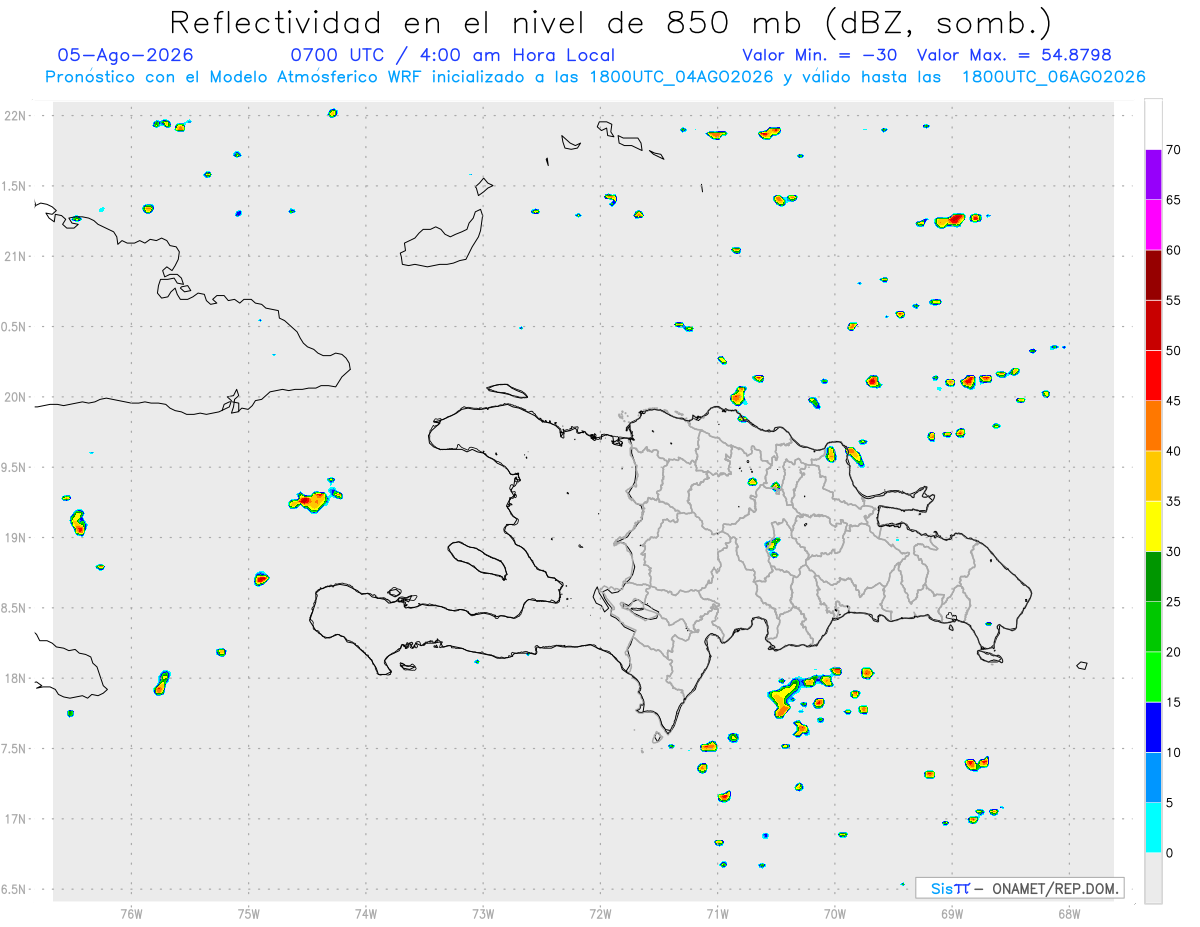The height and width of the screenshot is (927, 1200).
Task: Click the colorbar label '40'
Action: click(1174, 451)
